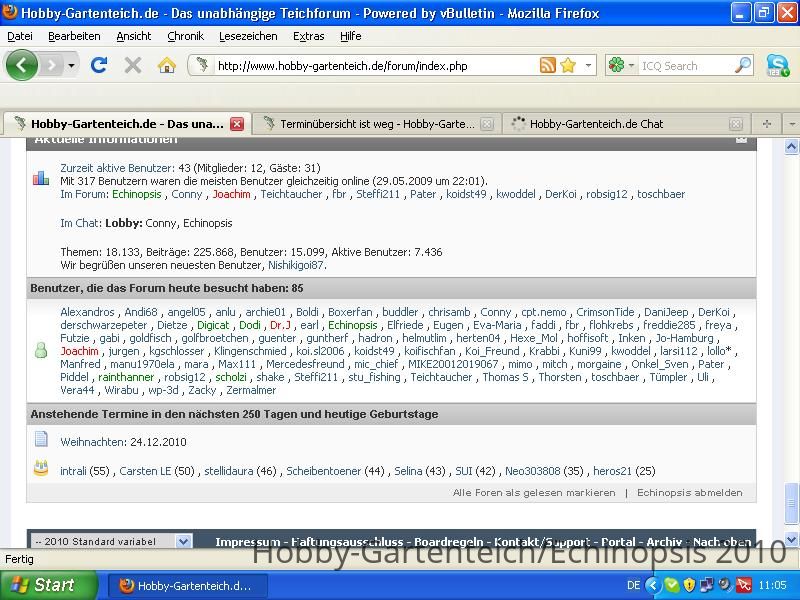The height and width of the screenshot is (600, 800).
Task: Click the scrollbar up arrow
Action: (x=791, y=146)
